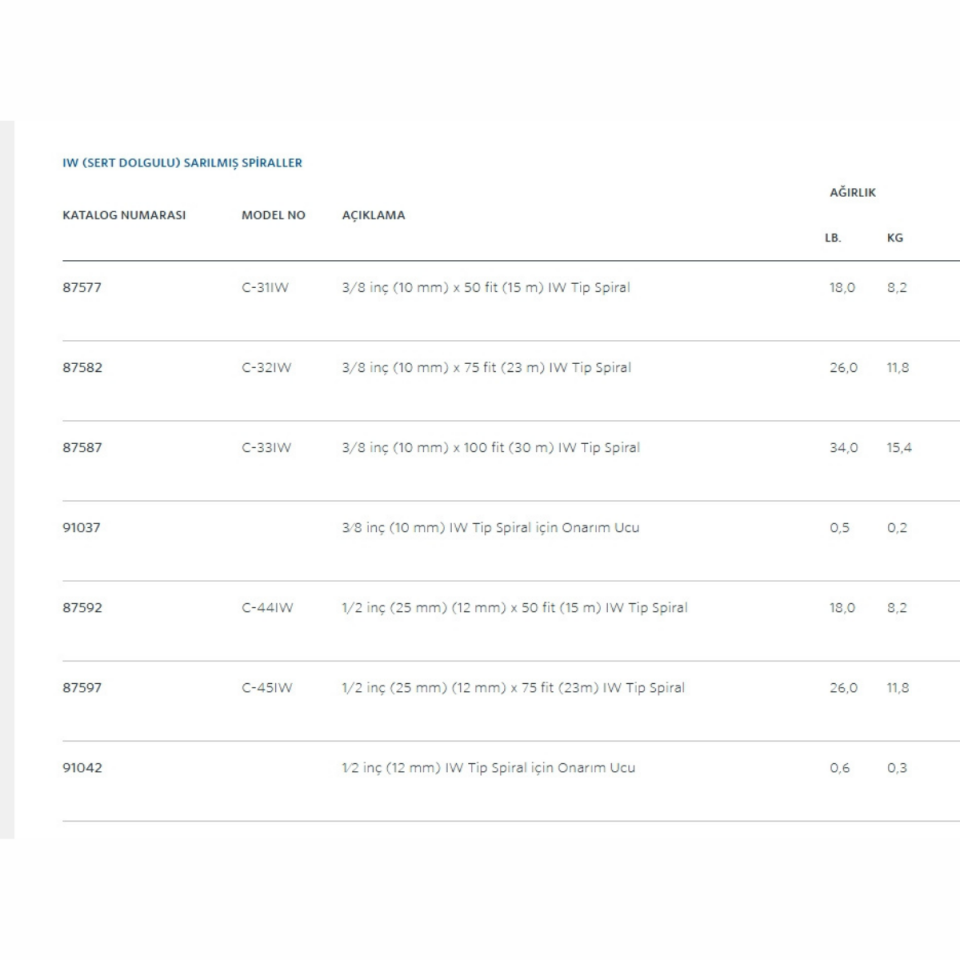Click the KATALOG NUMARASI column header
This screenshot has width=960, height=960.
[124, 215]
